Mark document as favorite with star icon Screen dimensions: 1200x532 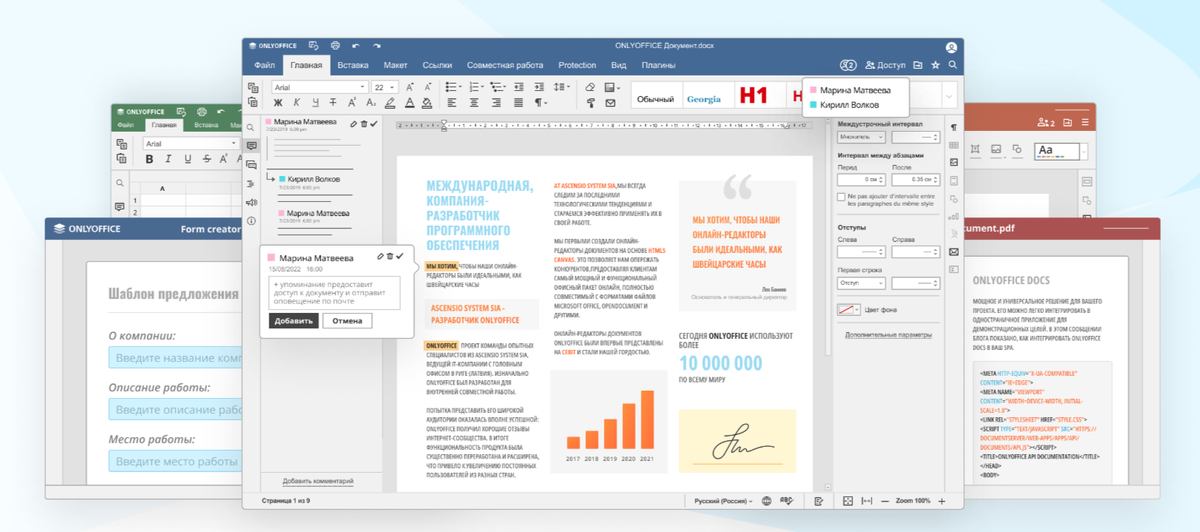[x=935, y=65]
